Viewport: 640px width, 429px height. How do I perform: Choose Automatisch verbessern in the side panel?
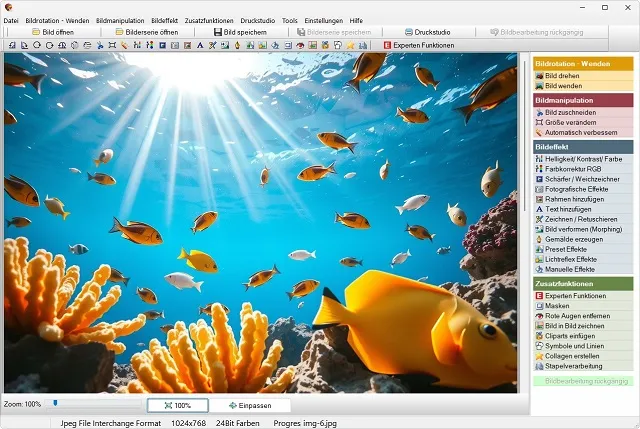(x=583, y=132)
